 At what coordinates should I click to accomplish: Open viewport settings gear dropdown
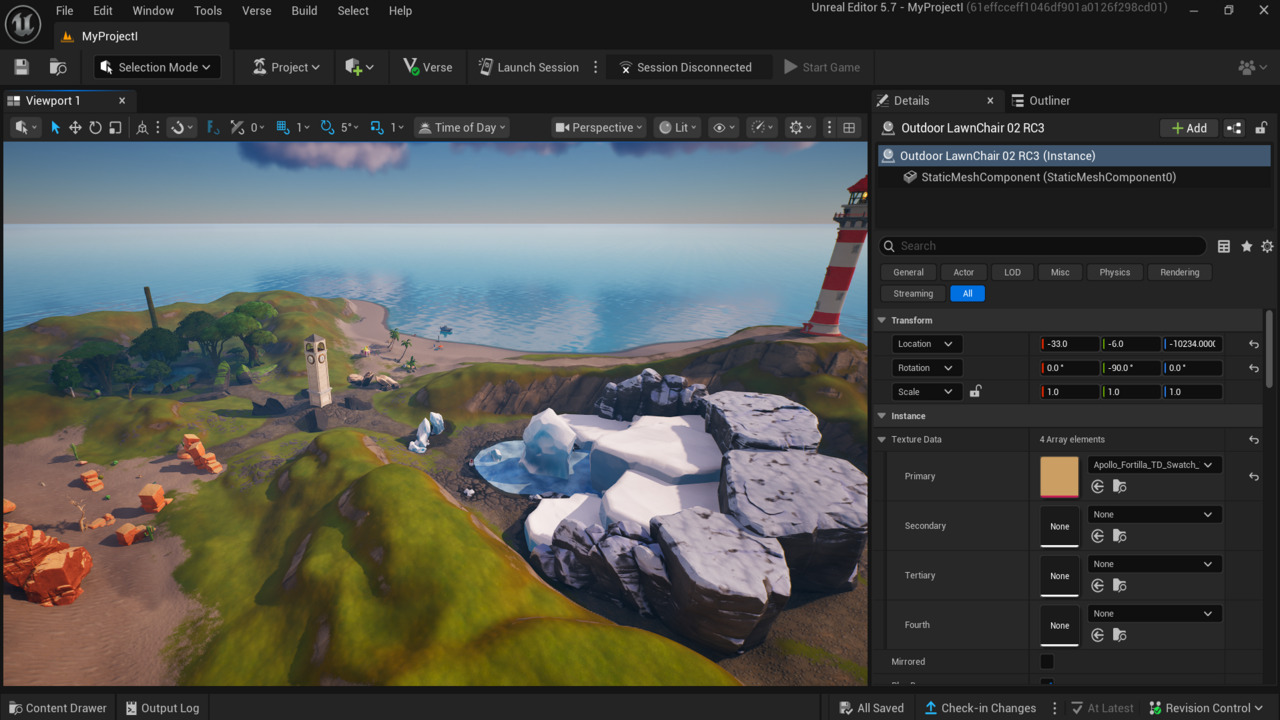click(801, 127)
